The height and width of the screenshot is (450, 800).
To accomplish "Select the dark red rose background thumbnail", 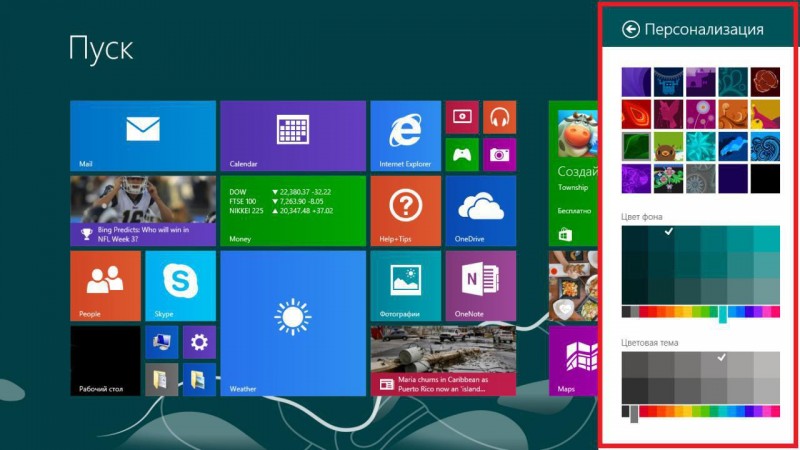I will click(765, 82).
